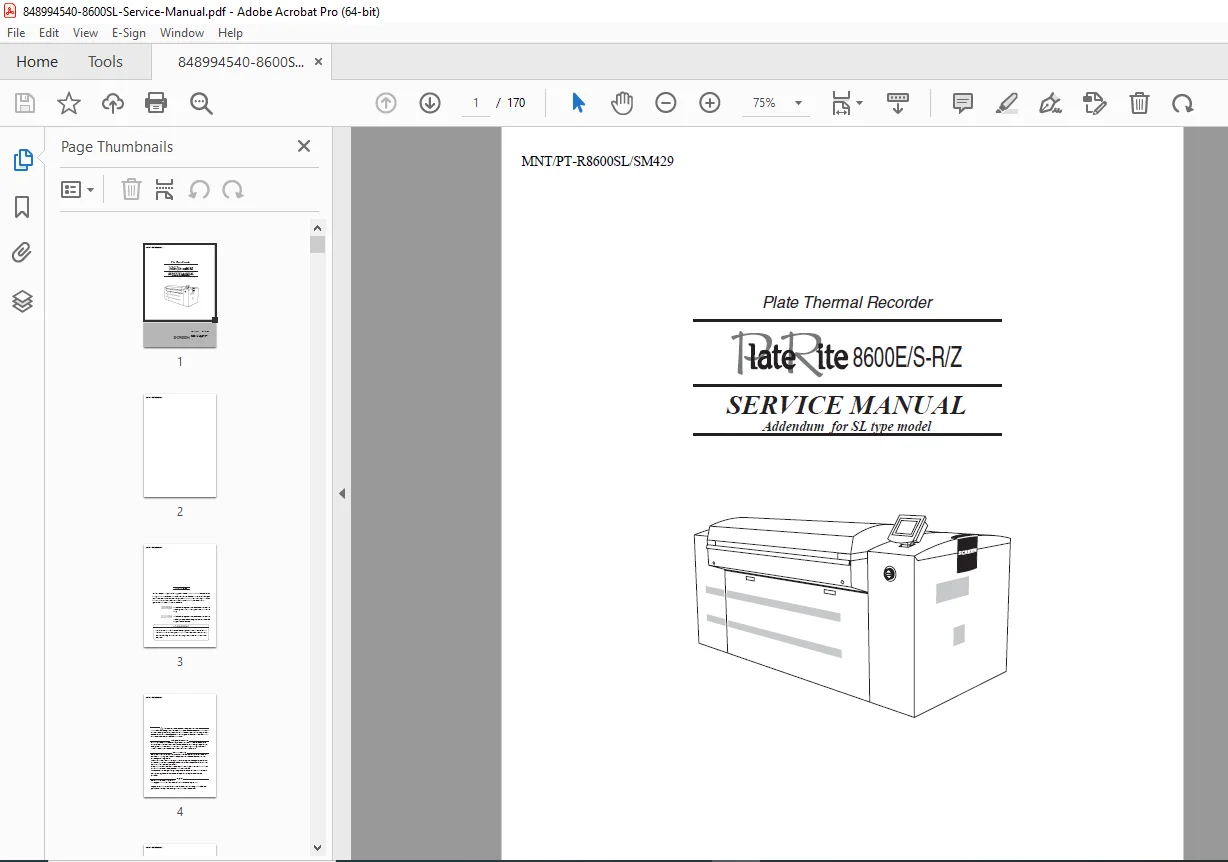
Task: Go to previous page arrow
Action: click(x=386, y=103)
